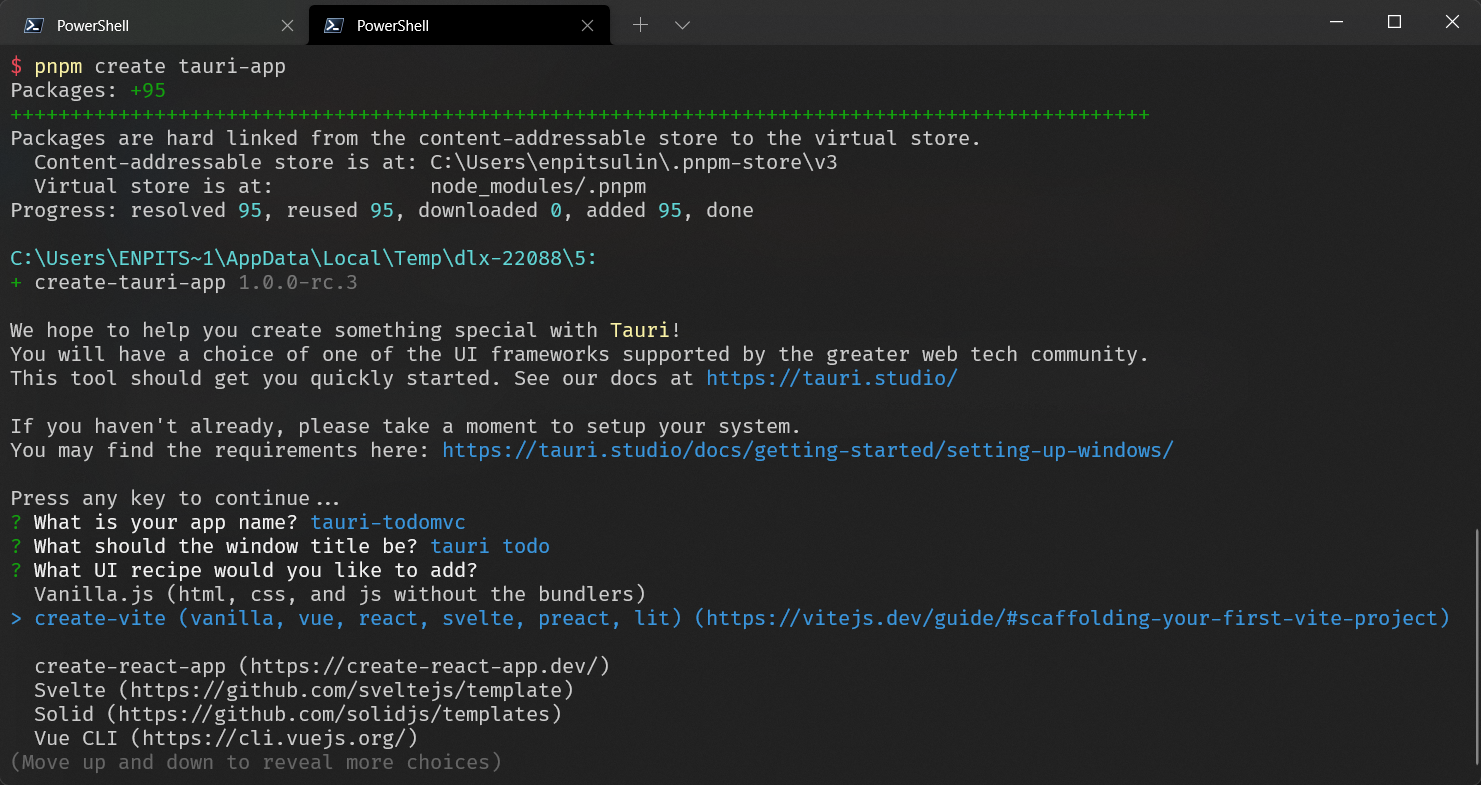Click the yellow word Tauri!
The image size is (1481, 785).
pyautogui.click(x=646, y=330)
